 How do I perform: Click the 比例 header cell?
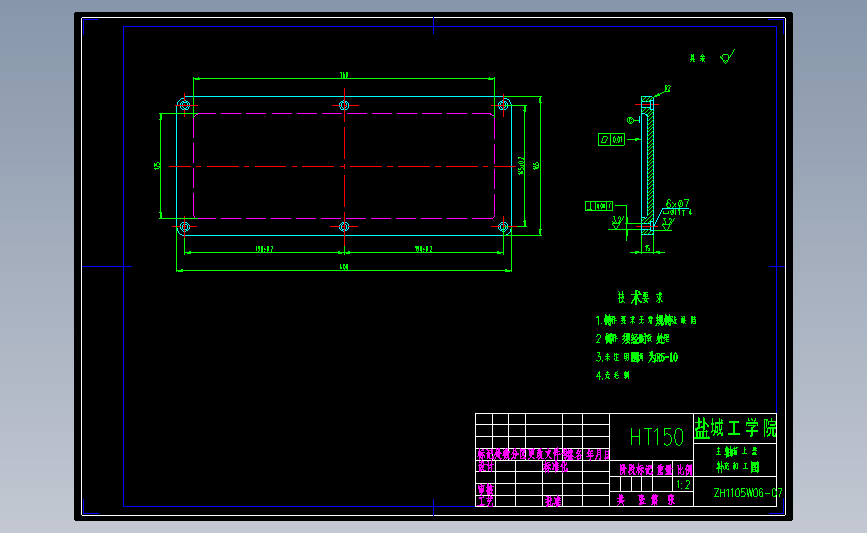pos(685,470)
